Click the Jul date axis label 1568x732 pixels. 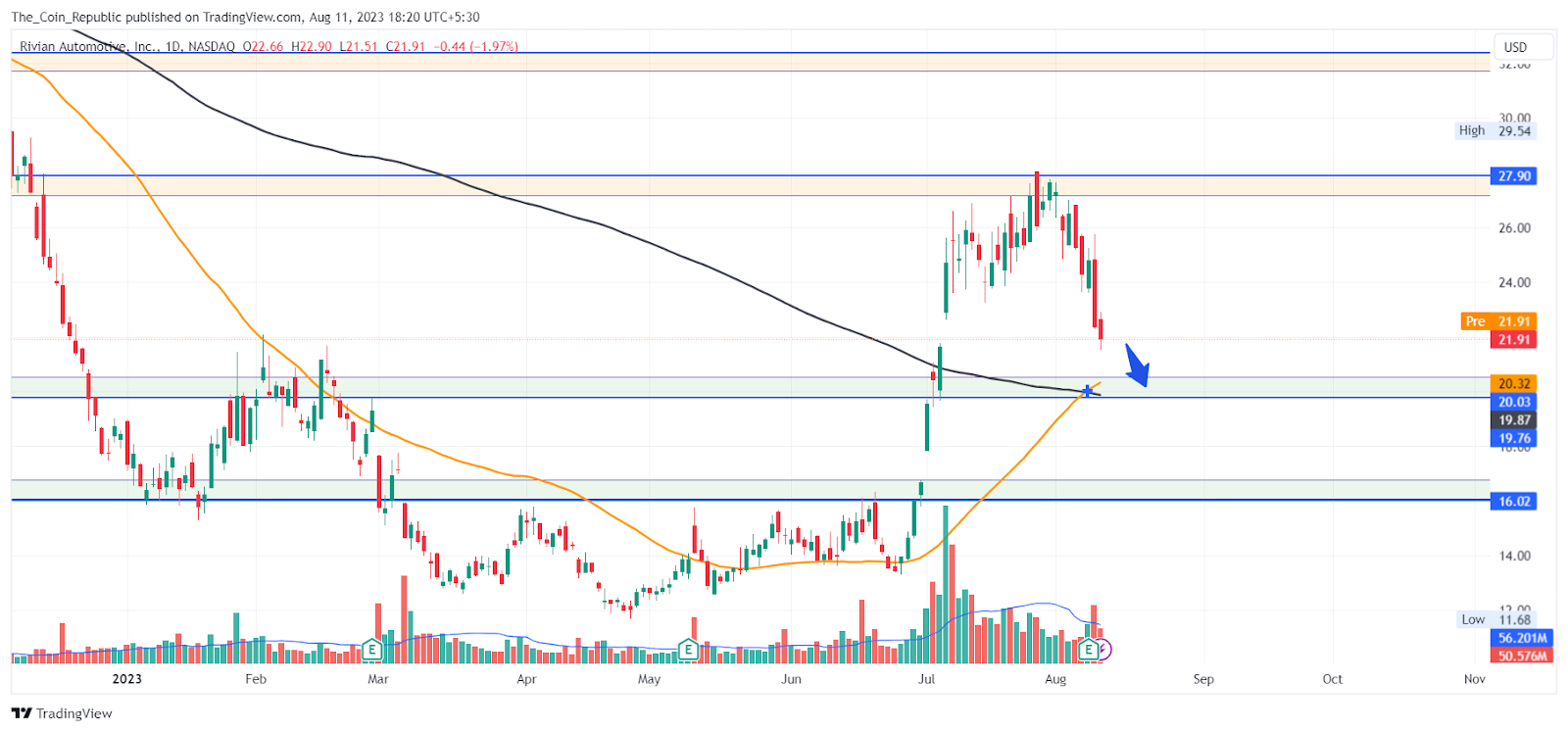coord(926,679)
